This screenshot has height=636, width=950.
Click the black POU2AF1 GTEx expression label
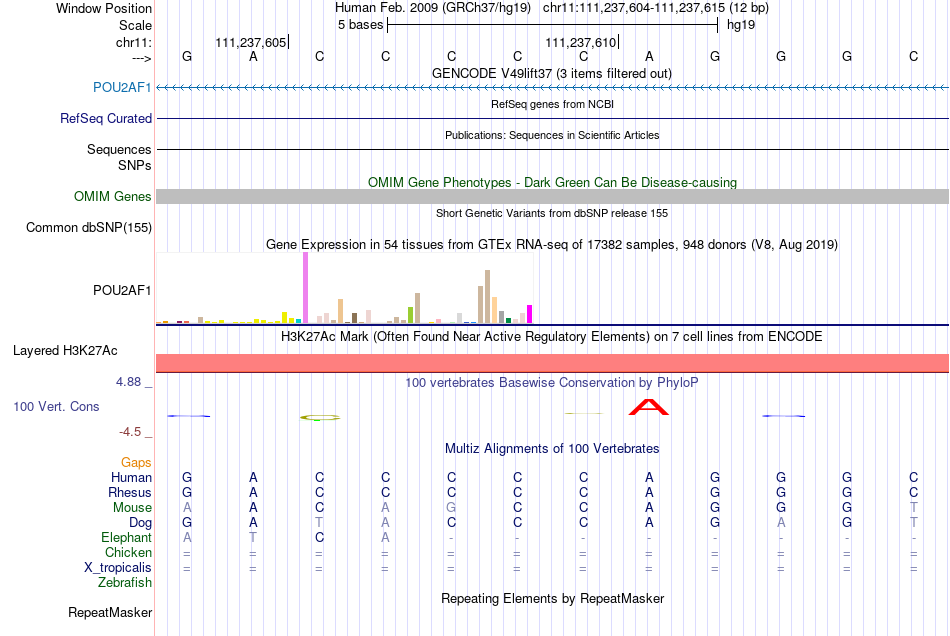click(x=122, y=290)
